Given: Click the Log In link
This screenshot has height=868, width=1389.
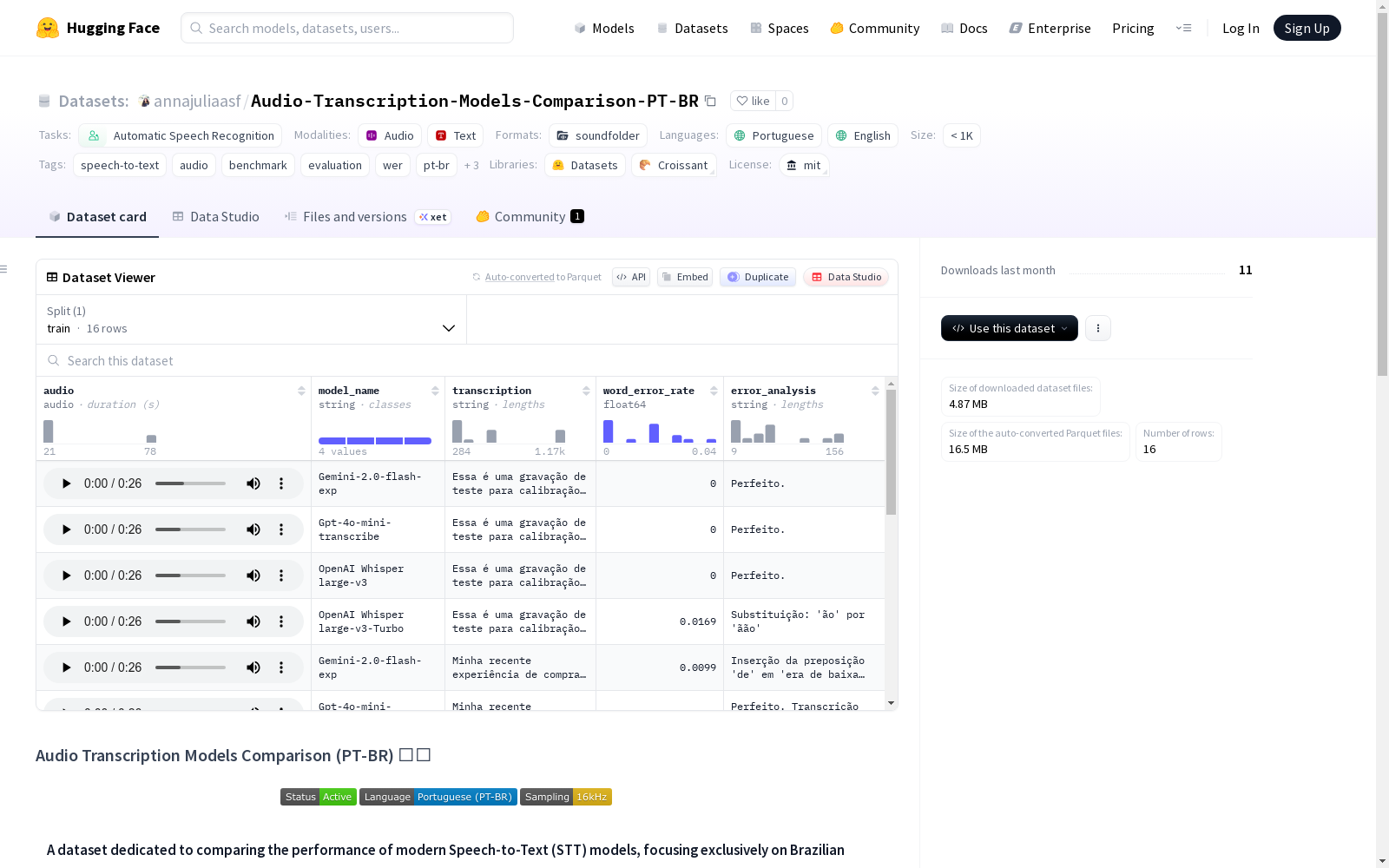Looking at the screenshot, I should point(1241,28).
